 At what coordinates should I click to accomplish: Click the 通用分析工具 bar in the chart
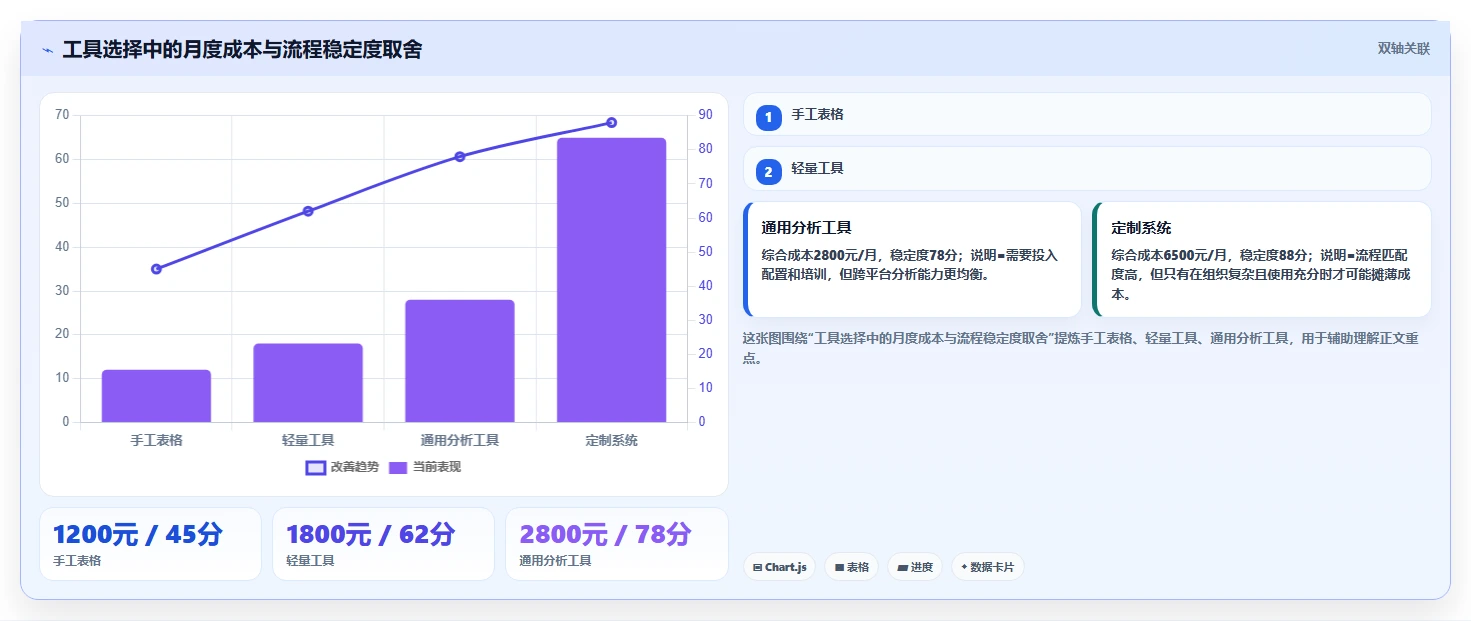pyautogui.click(x=460, y=361)
